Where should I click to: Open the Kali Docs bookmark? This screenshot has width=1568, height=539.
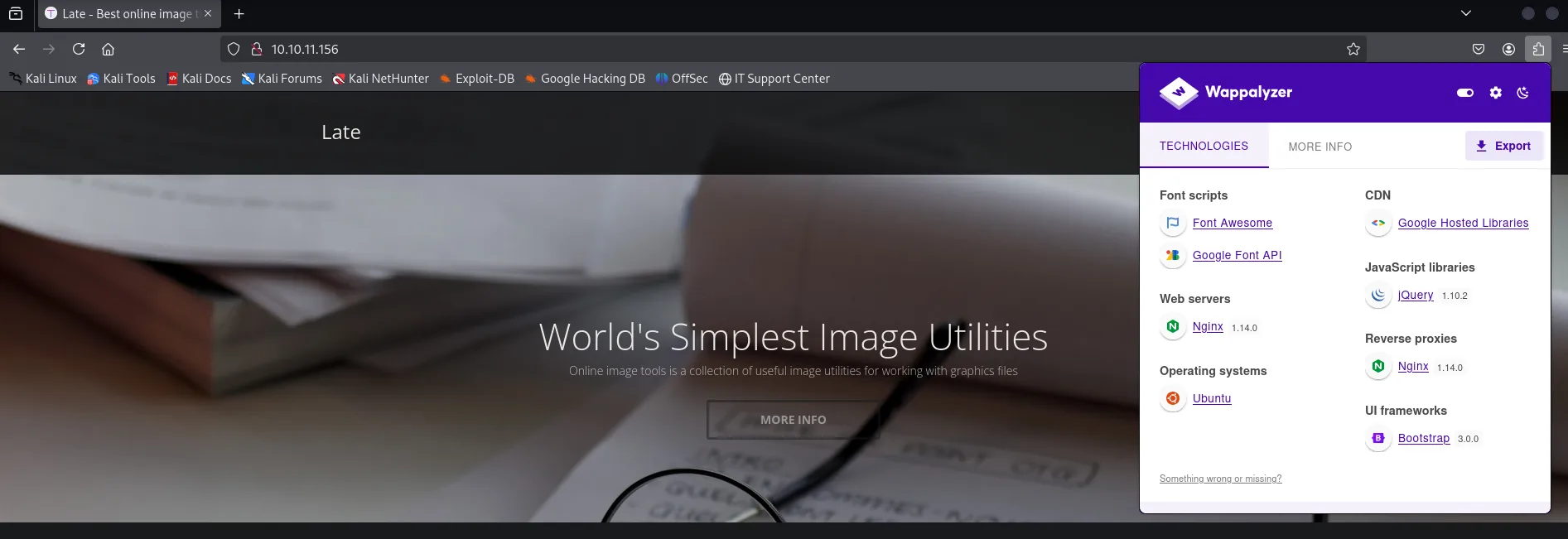(199, 79)
